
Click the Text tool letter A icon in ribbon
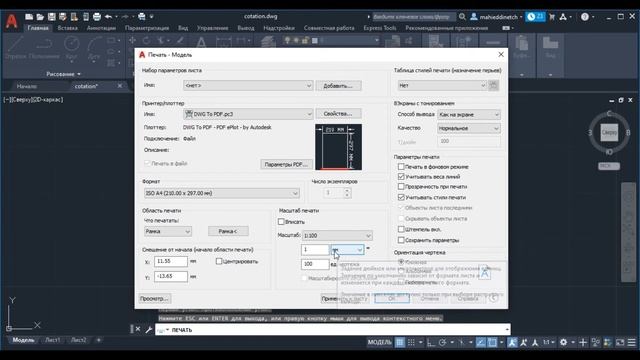click(201, 42)
